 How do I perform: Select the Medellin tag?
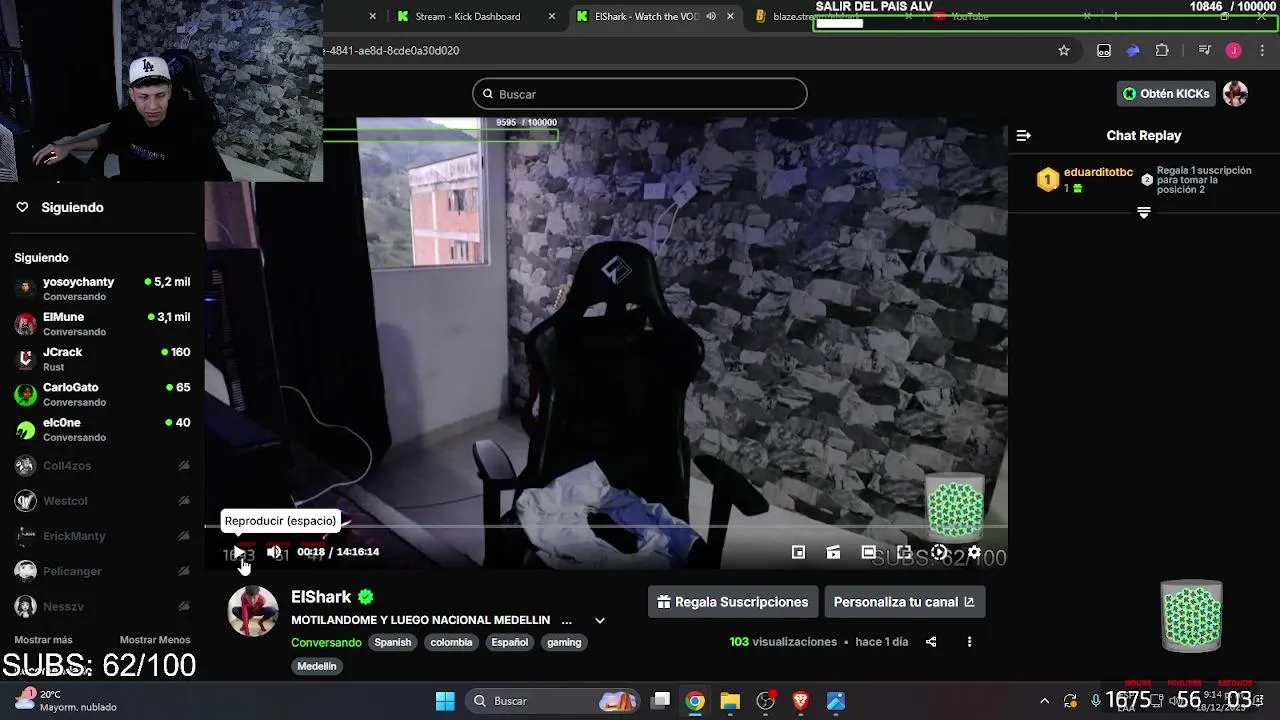tap(317, 666)
